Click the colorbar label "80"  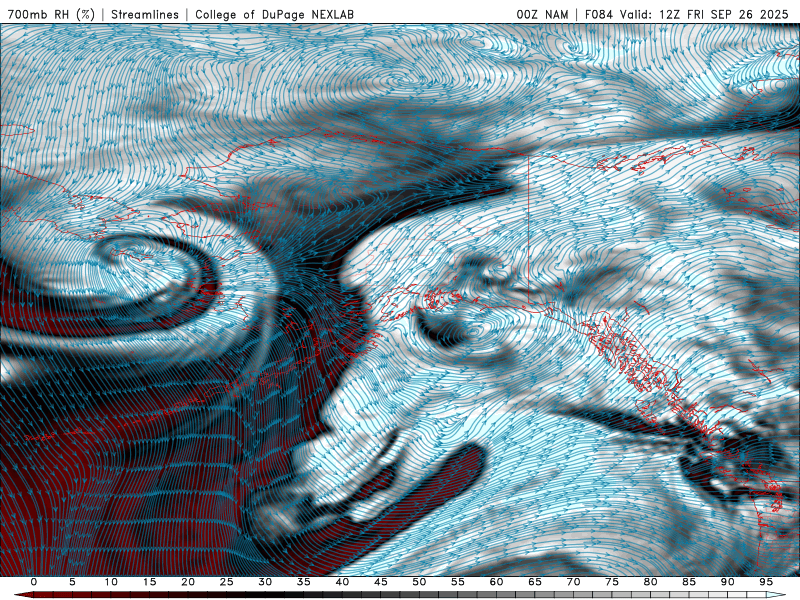651,582
